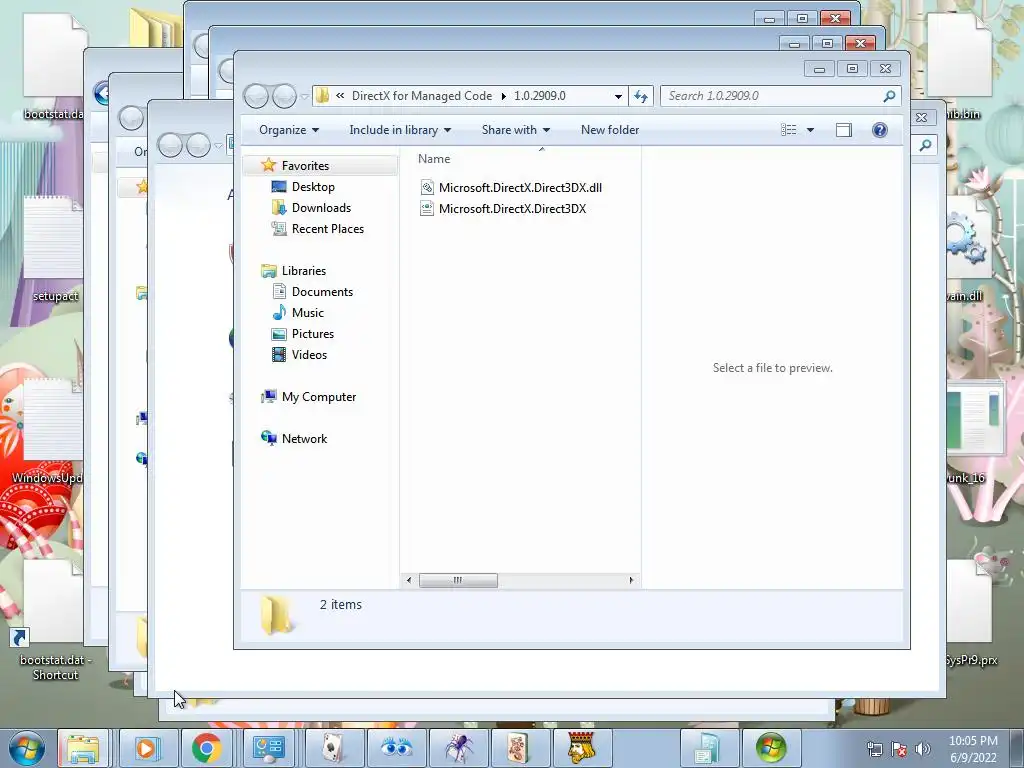Select Favorites in navigation pane
This screenshot has width=1024, height=768.
point(306,166)
